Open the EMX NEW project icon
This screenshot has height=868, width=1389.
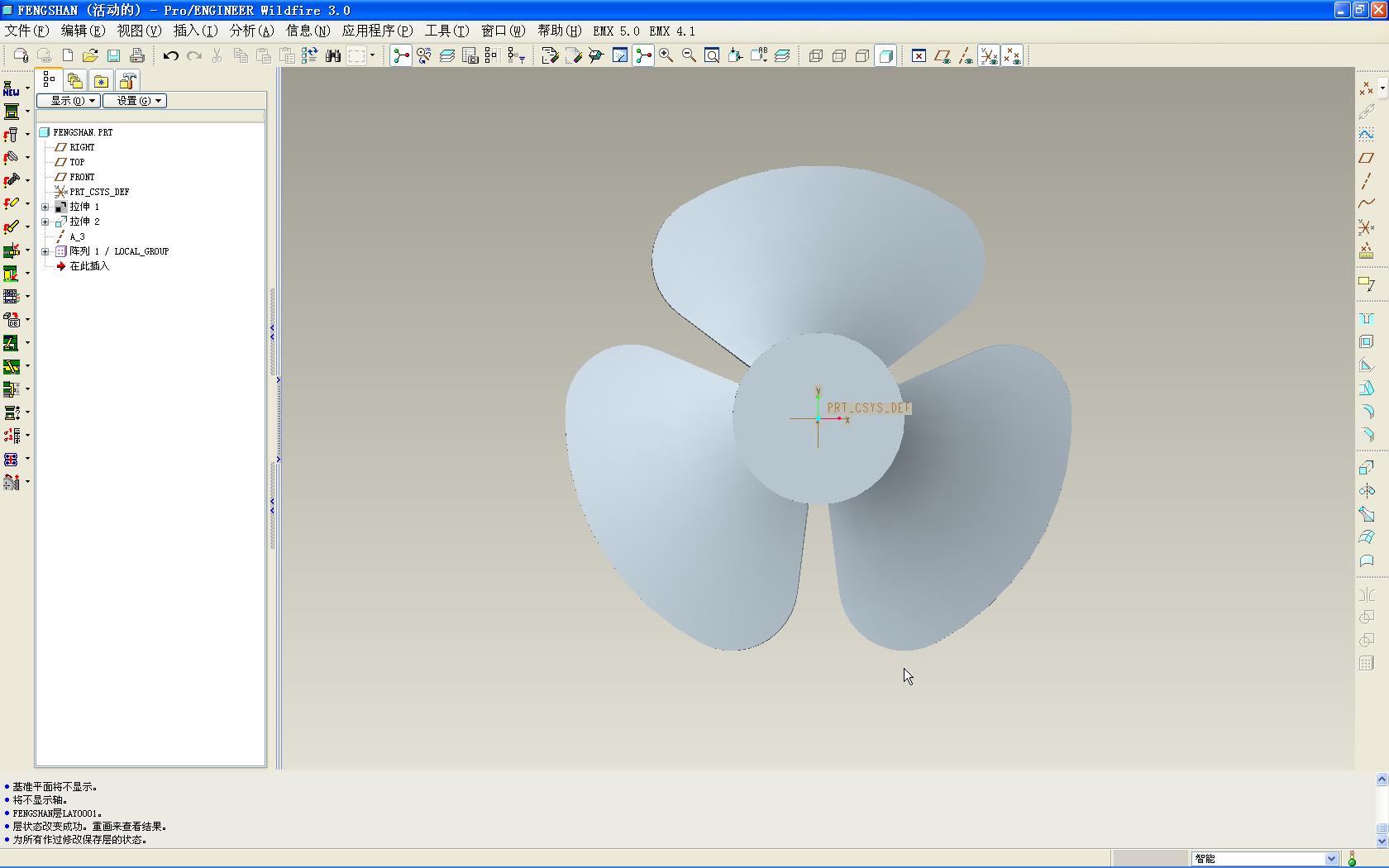(x=12, y=88)
